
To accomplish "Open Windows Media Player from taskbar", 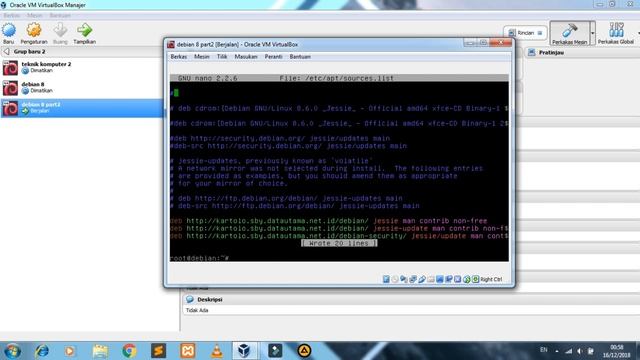I will (x=69, y=351).
